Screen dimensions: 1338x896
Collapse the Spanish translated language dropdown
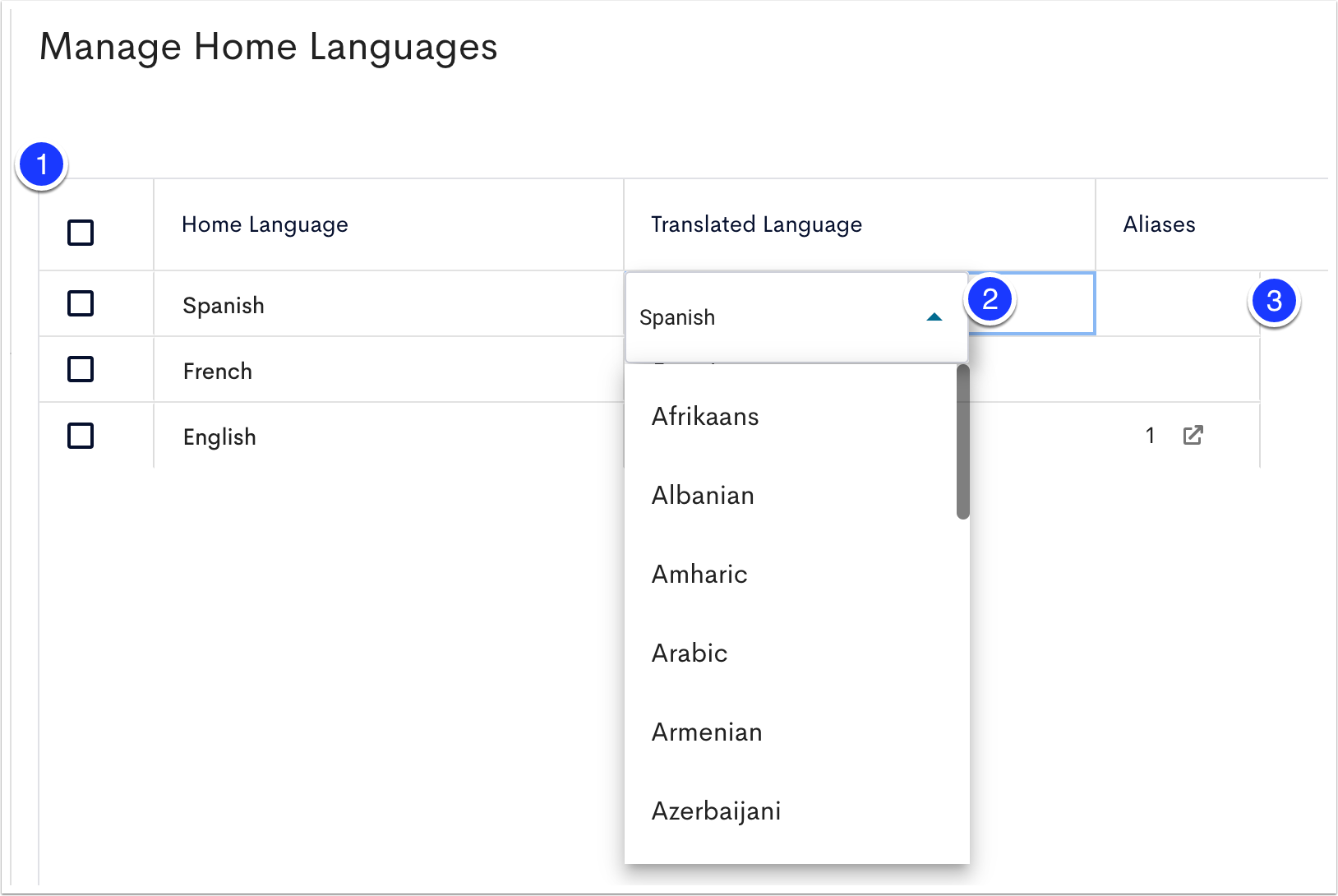(934, 317)
